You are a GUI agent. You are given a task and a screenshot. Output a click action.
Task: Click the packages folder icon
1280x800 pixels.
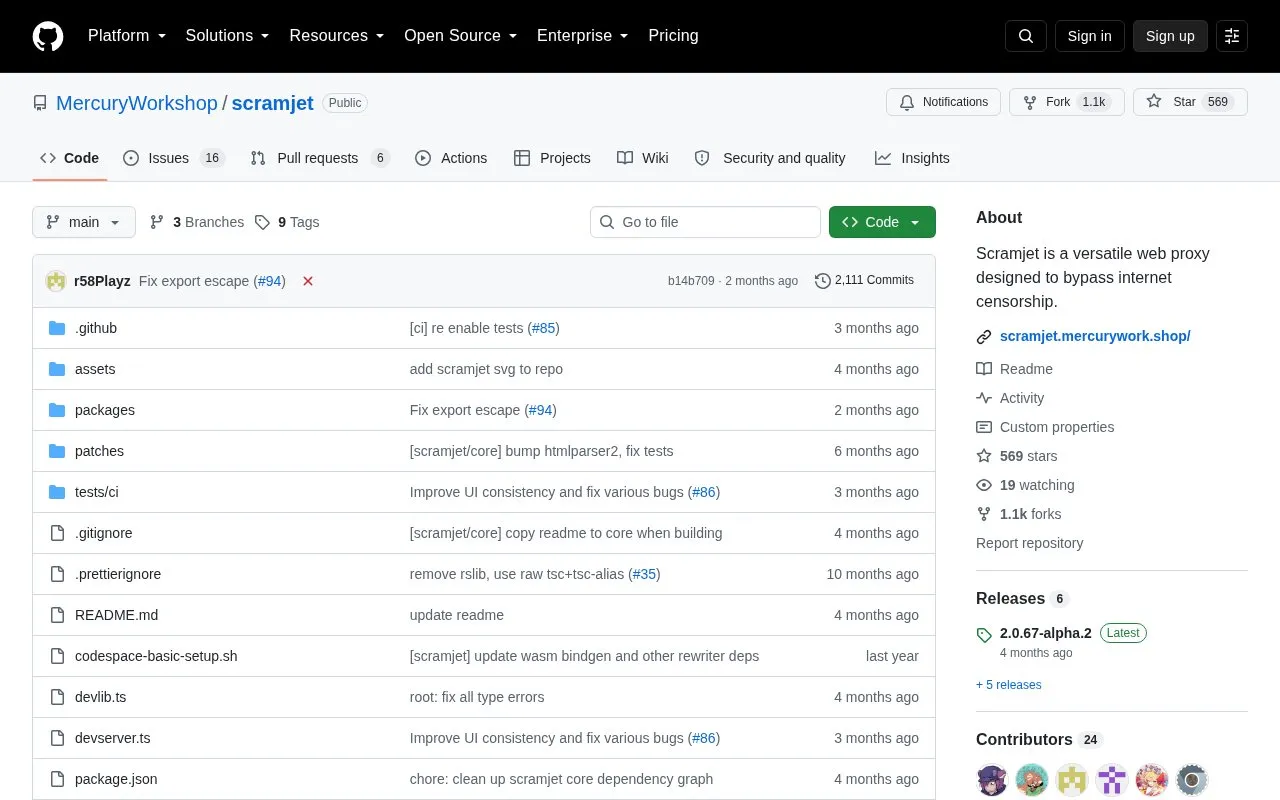click(57, 410)
